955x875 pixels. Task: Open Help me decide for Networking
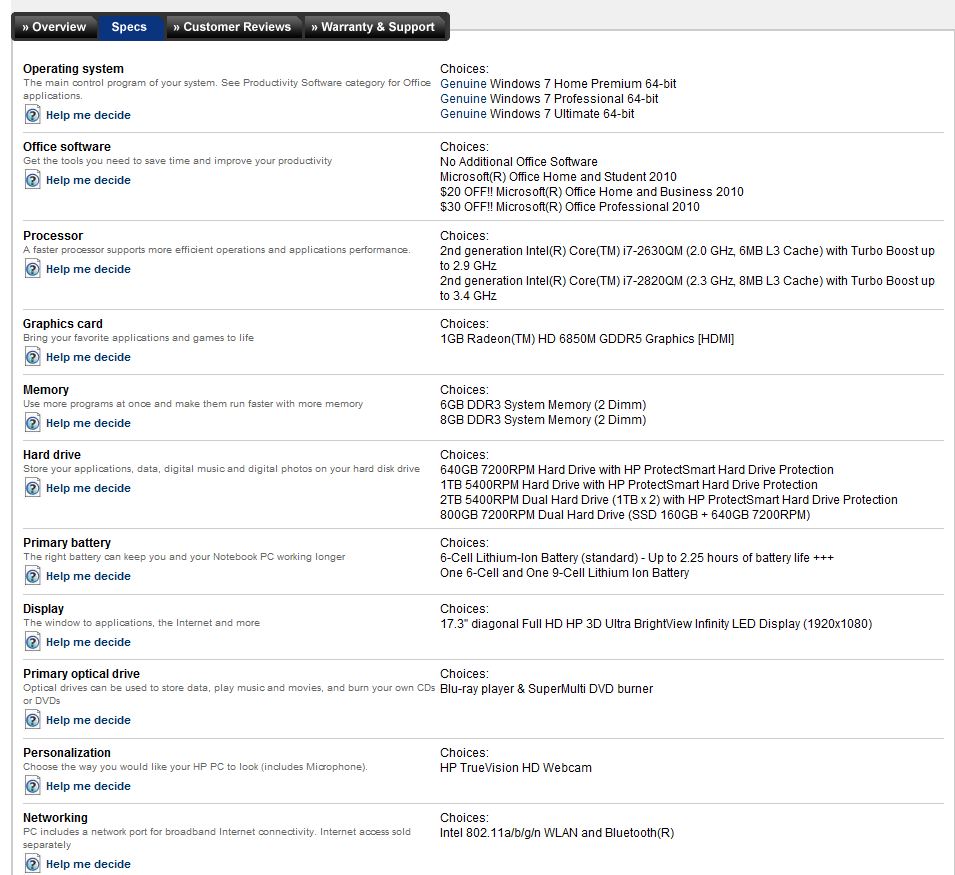point(88,864)
